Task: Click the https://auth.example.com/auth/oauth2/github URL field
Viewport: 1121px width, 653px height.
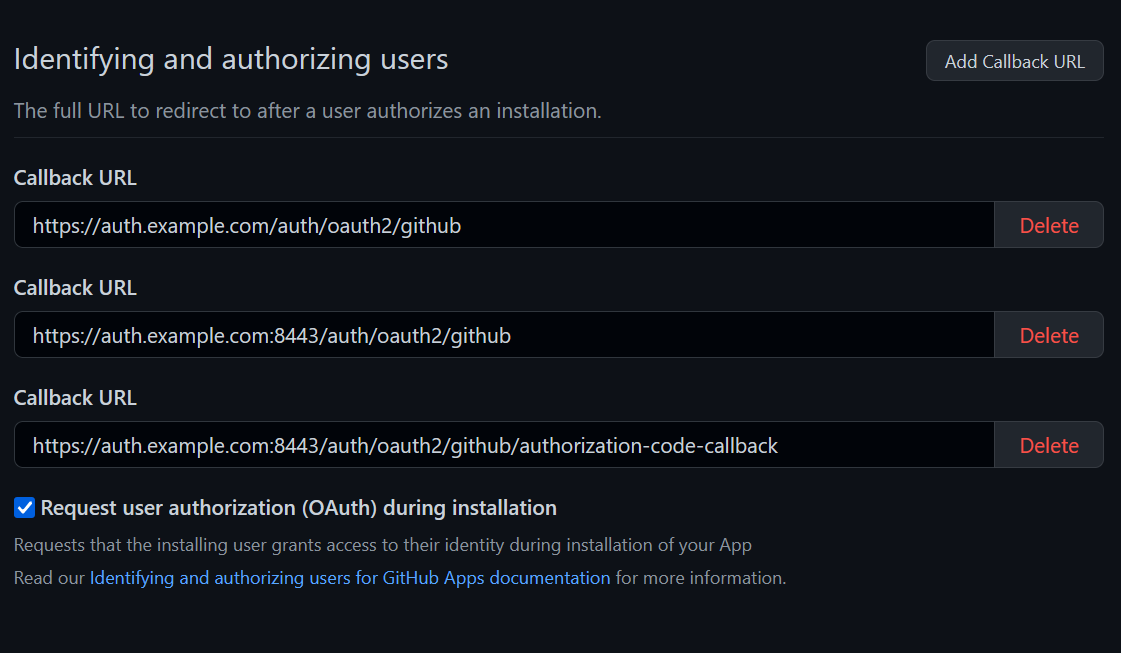Action: click(x=500, y=224)
